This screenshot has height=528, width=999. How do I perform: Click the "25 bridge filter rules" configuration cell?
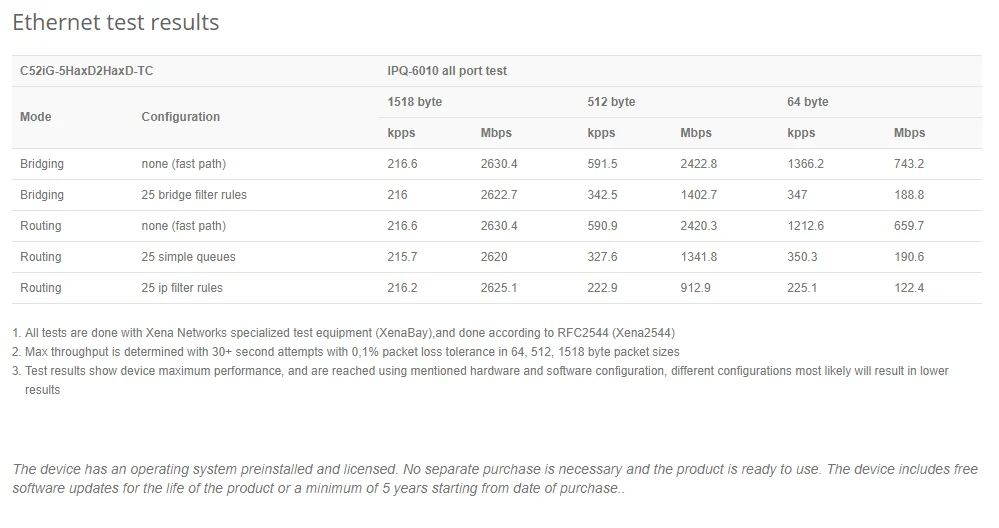tap(194, 195)
